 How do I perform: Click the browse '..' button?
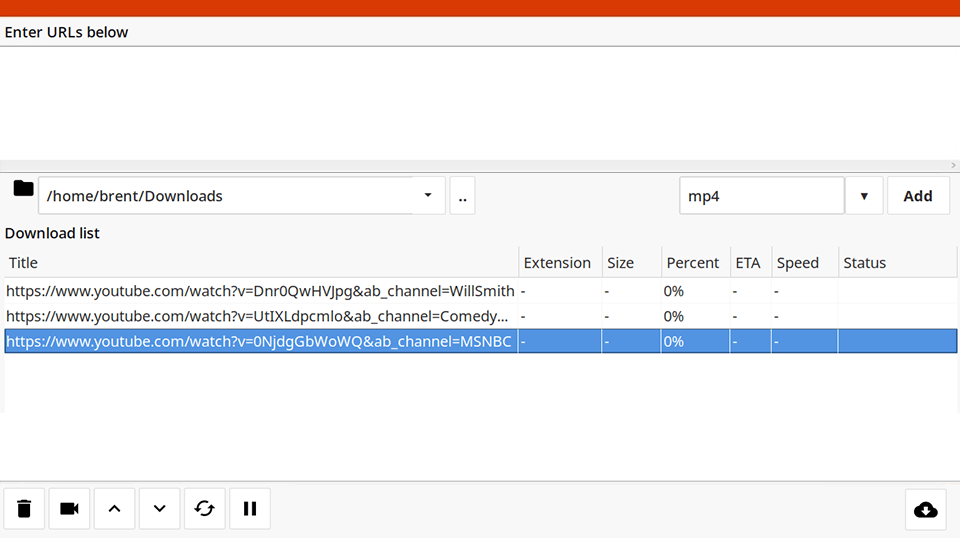(462, 196)
